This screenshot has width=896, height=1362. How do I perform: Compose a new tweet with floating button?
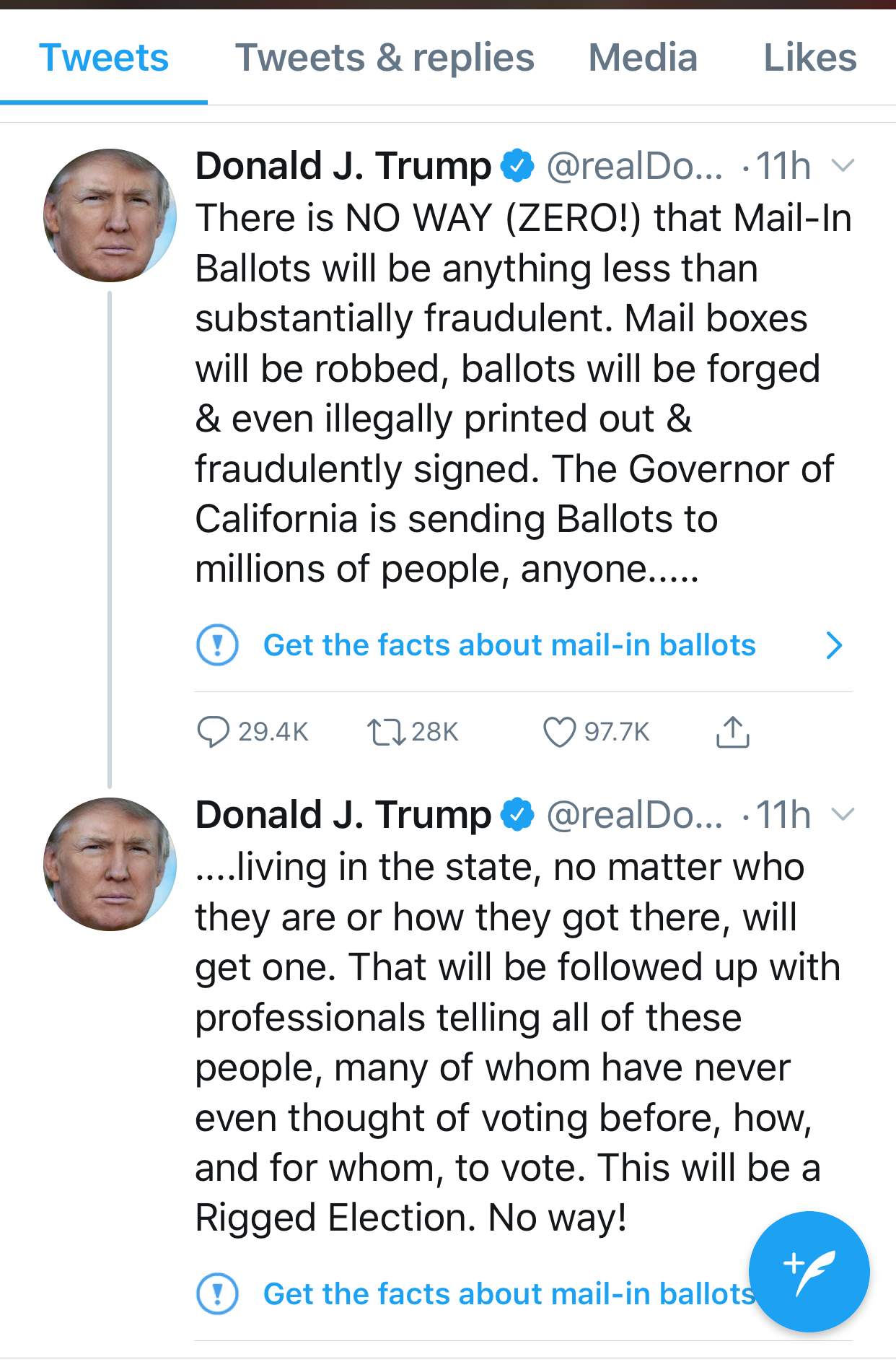pos(809,1271)
